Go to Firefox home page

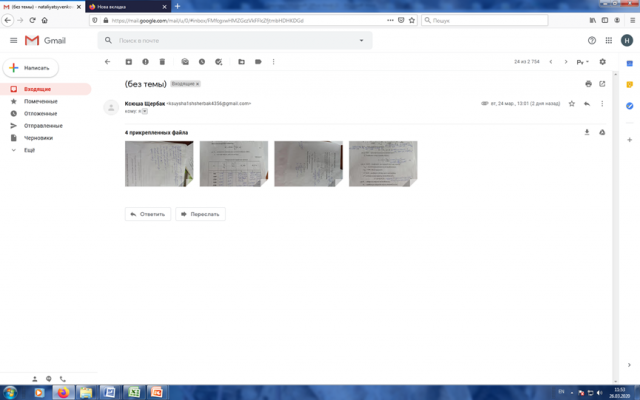pyautogui.click(x=44, y=20)
